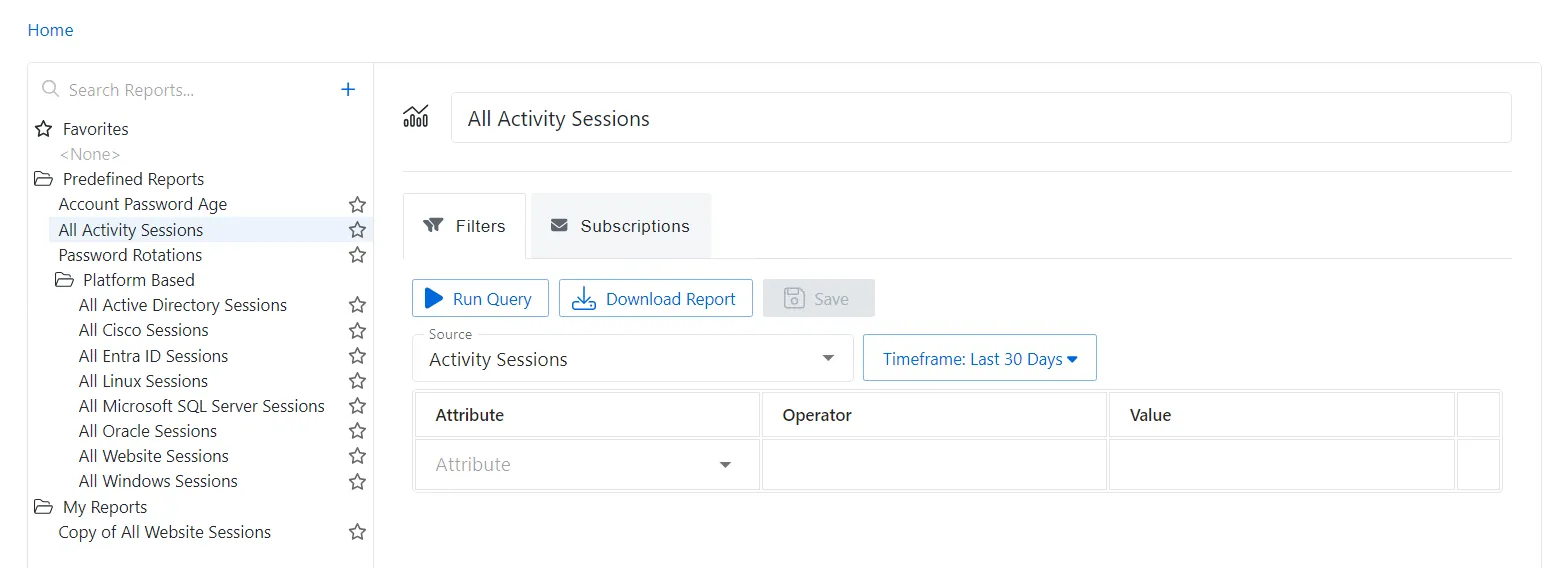Screen dimensions: 1568x568
Task: Go to the Home breadcrumb link
Action: click(x=51, y=30)
